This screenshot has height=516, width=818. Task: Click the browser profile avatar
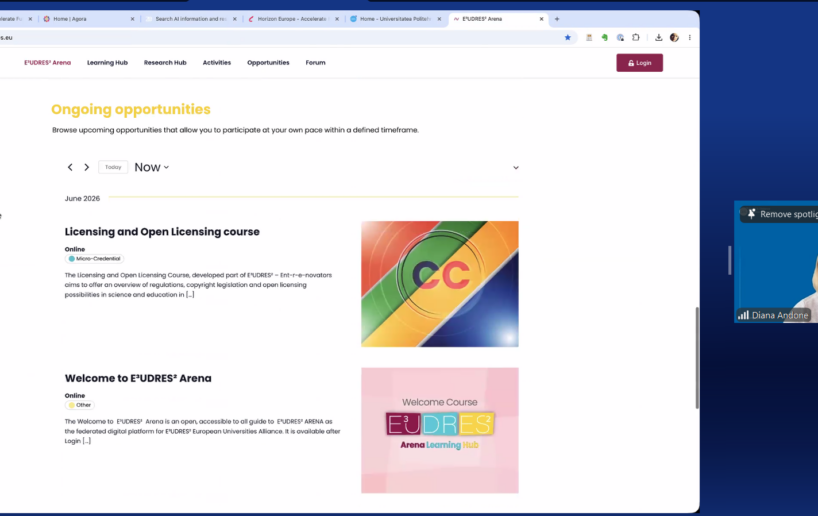coord(674,38)
